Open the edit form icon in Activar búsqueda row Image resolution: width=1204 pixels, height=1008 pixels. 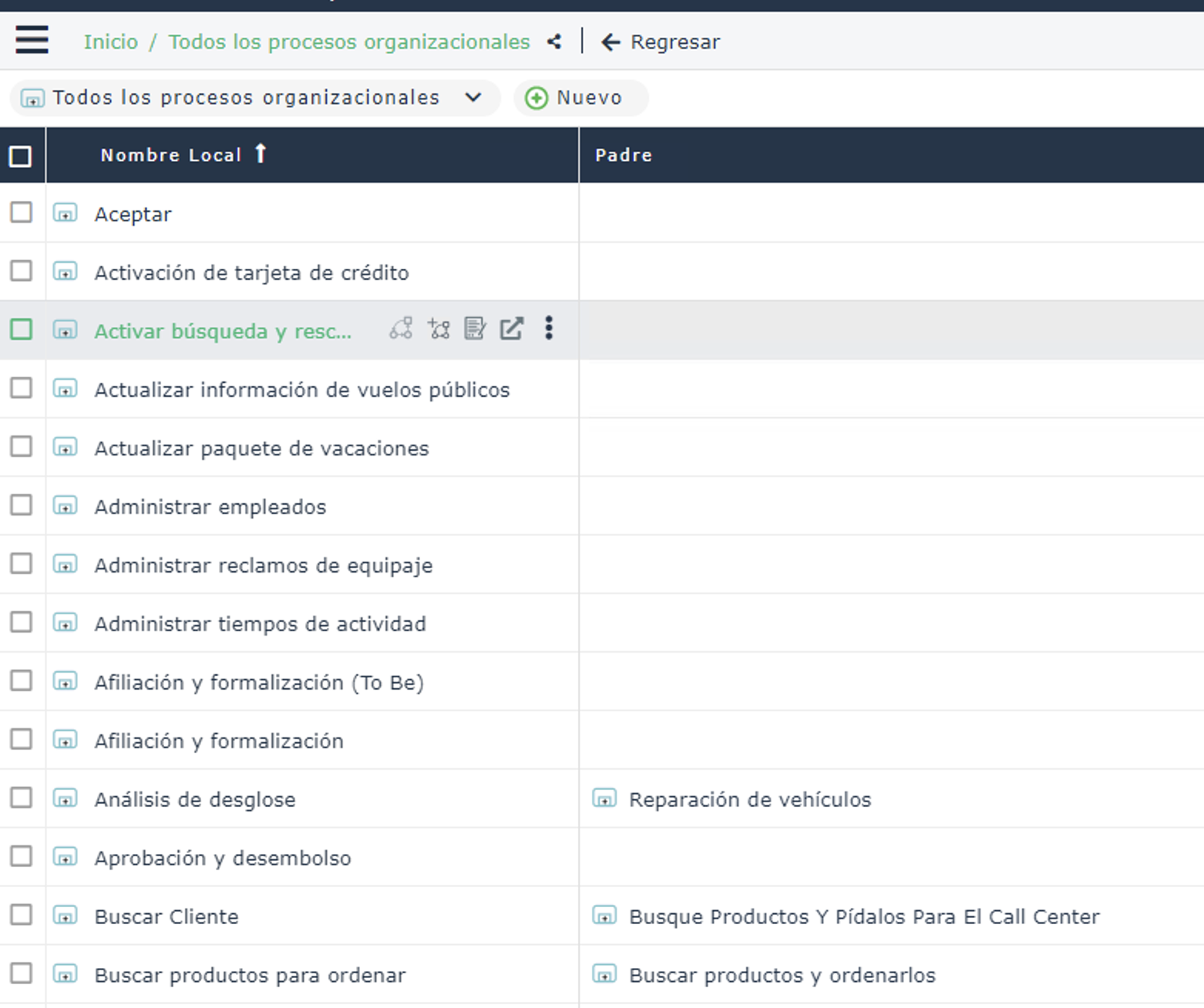click(x=475, y=329)
